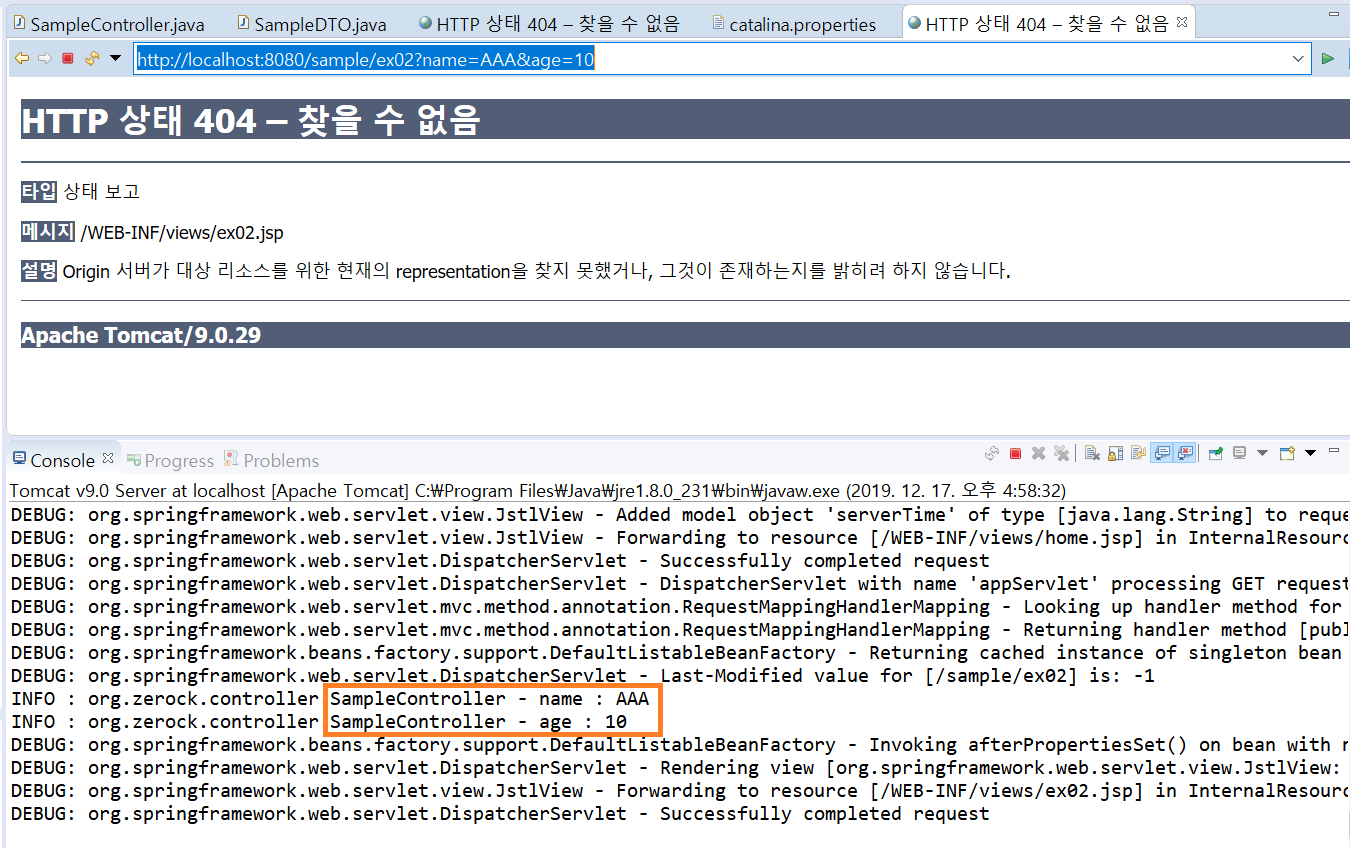This screenshot has width=1350, height=848.
Task: Toggle Scroll Lock in the Console
Action: [x=1115, y=453]
